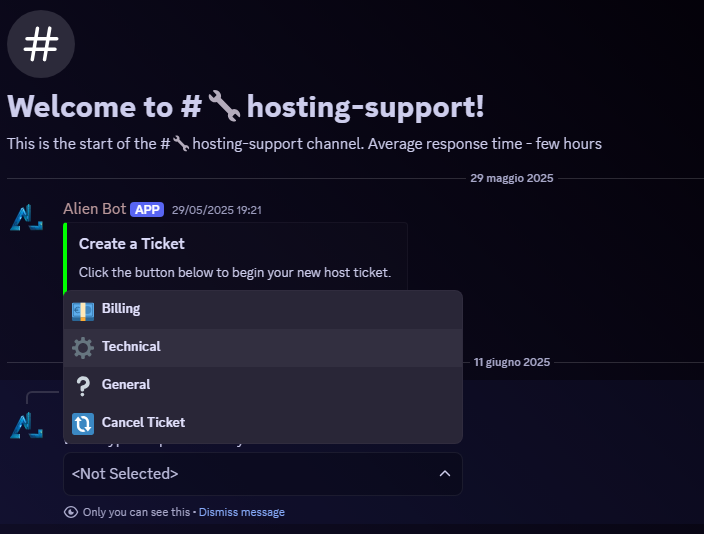
Task: Select the Cancel Ticket option
Action: (x=263, y=424)
